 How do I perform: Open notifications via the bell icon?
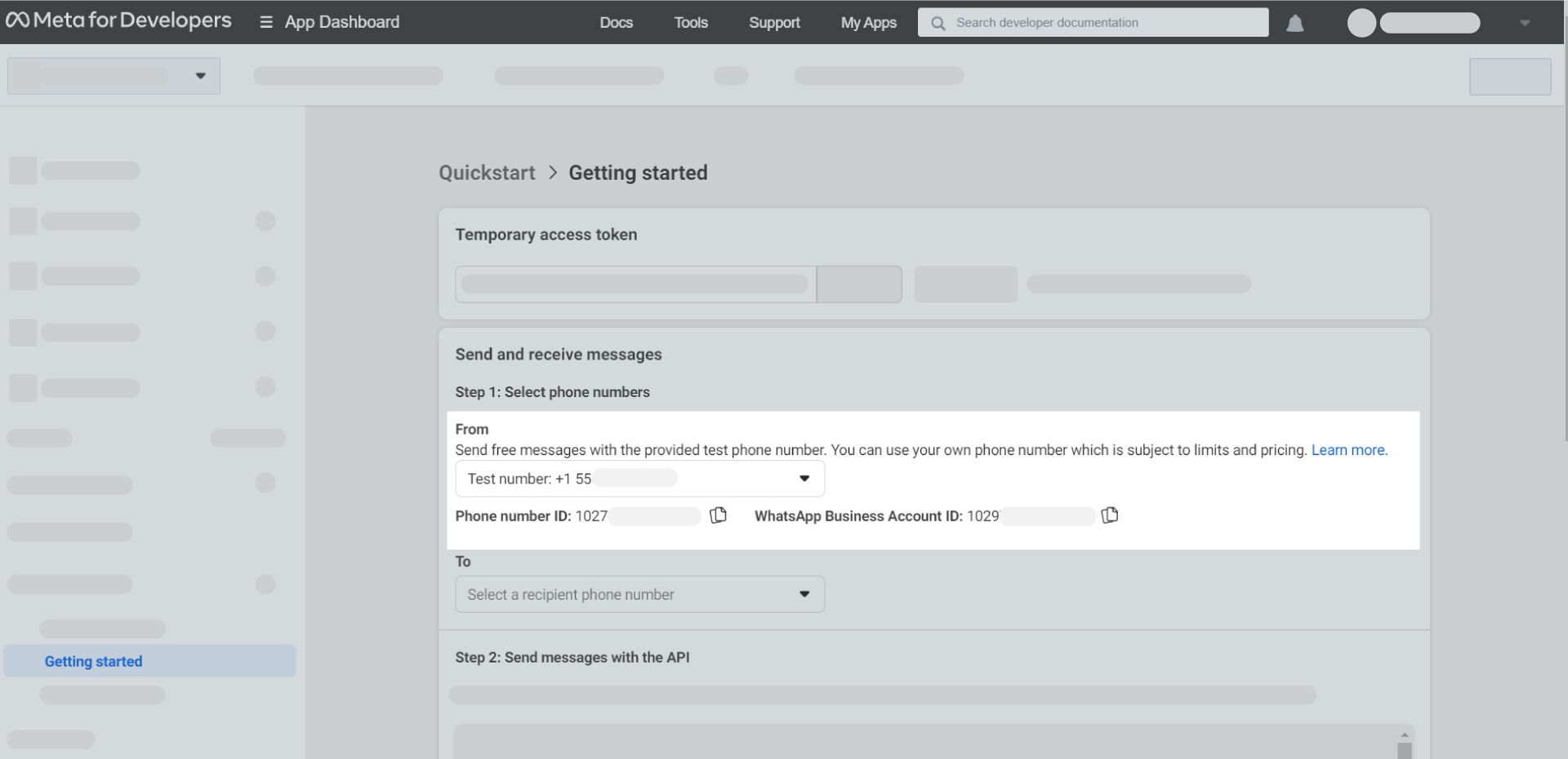click(x=1297, y=22)
